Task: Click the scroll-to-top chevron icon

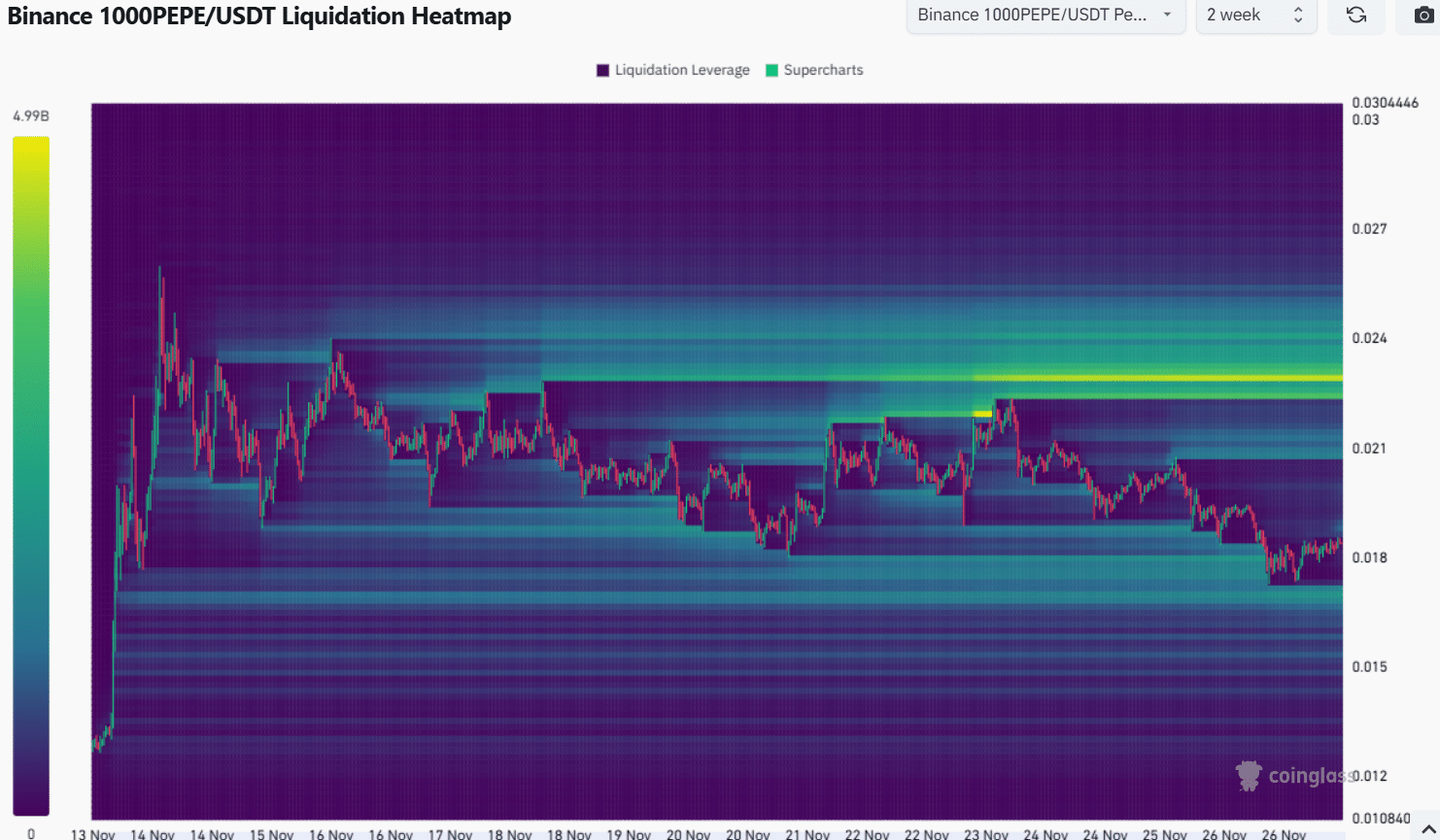Action: (1427, 828)
